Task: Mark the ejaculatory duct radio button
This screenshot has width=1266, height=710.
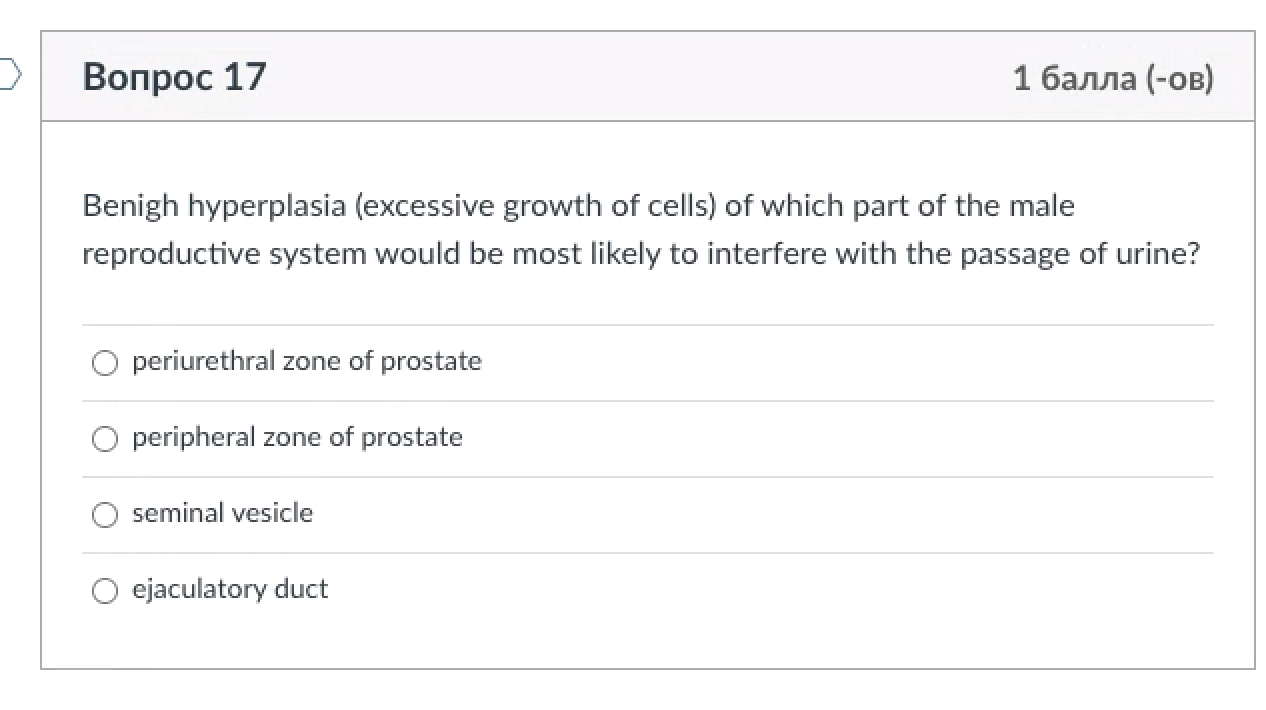Action: (x=105, y=590)
